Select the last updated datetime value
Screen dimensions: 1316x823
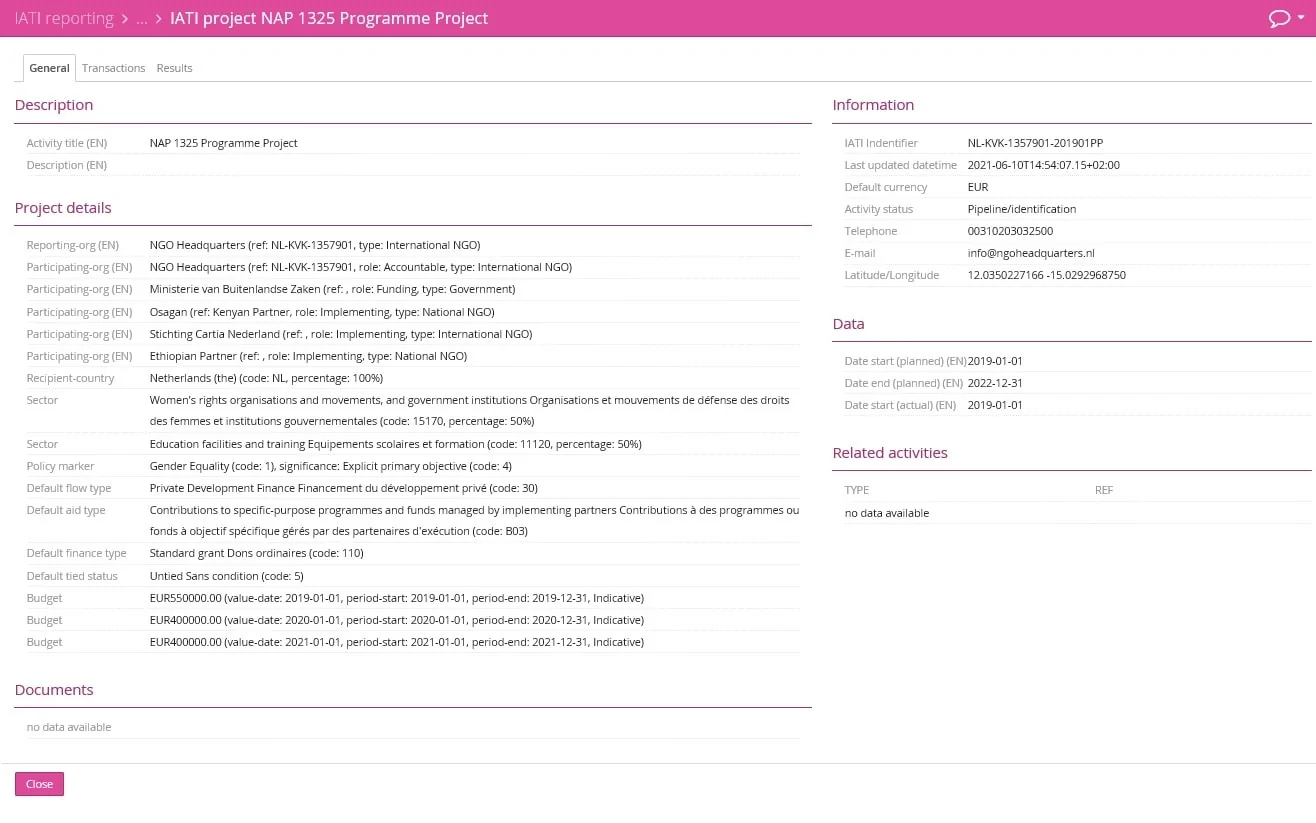coord(1044,165)
